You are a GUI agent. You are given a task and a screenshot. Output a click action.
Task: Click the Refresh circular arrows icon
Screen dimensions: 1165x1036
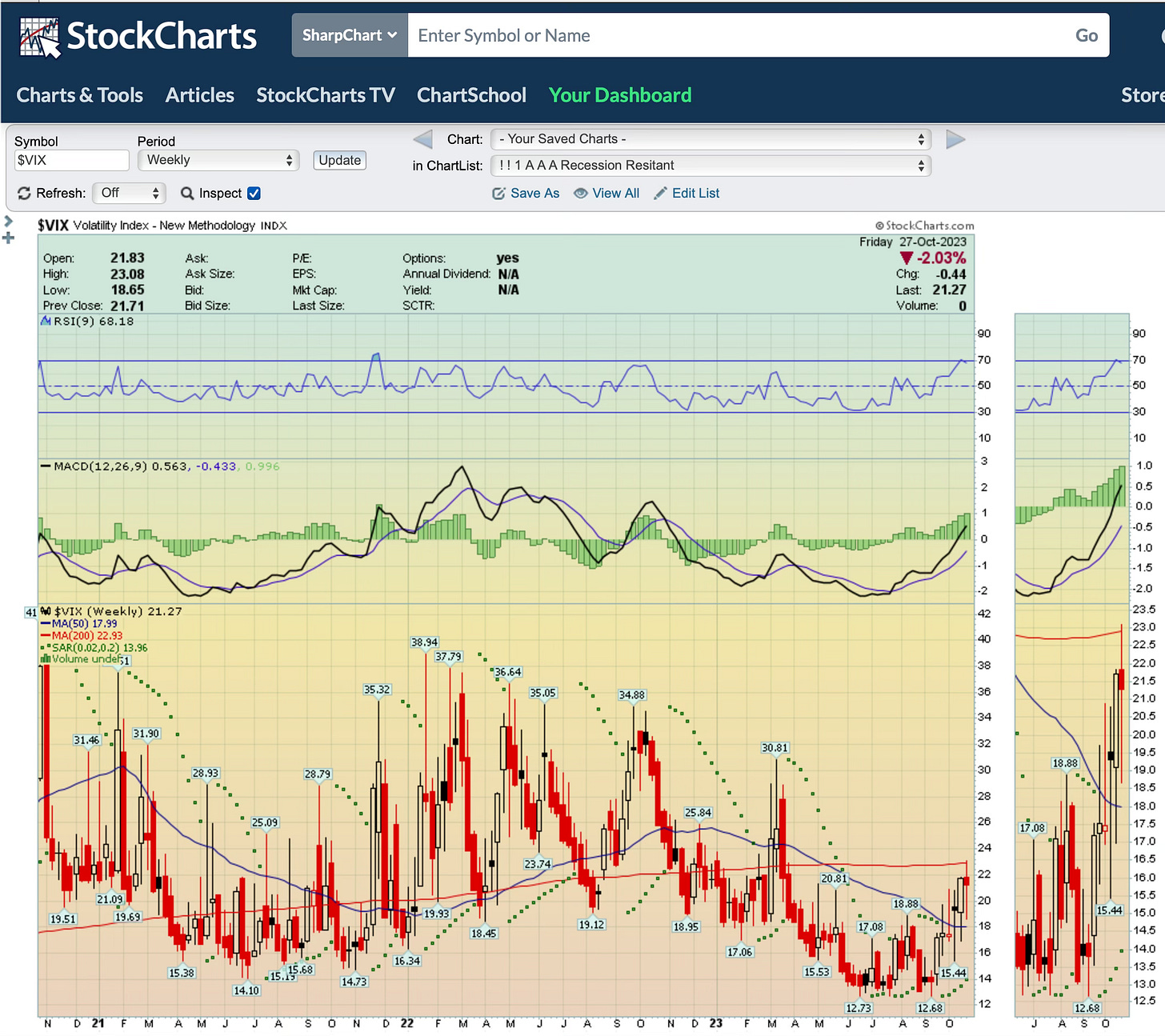tap(24, 194)
